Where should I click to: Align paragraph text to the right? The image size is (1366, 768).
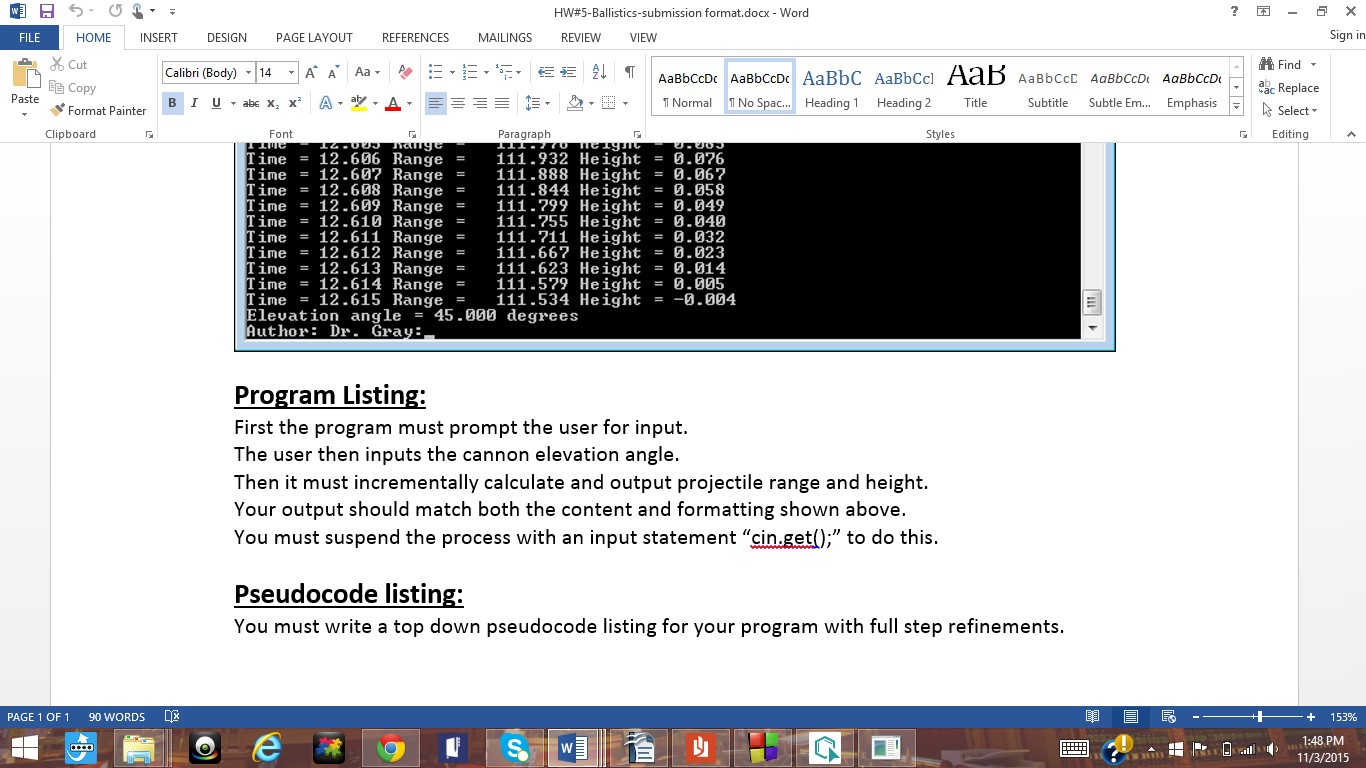480,103
